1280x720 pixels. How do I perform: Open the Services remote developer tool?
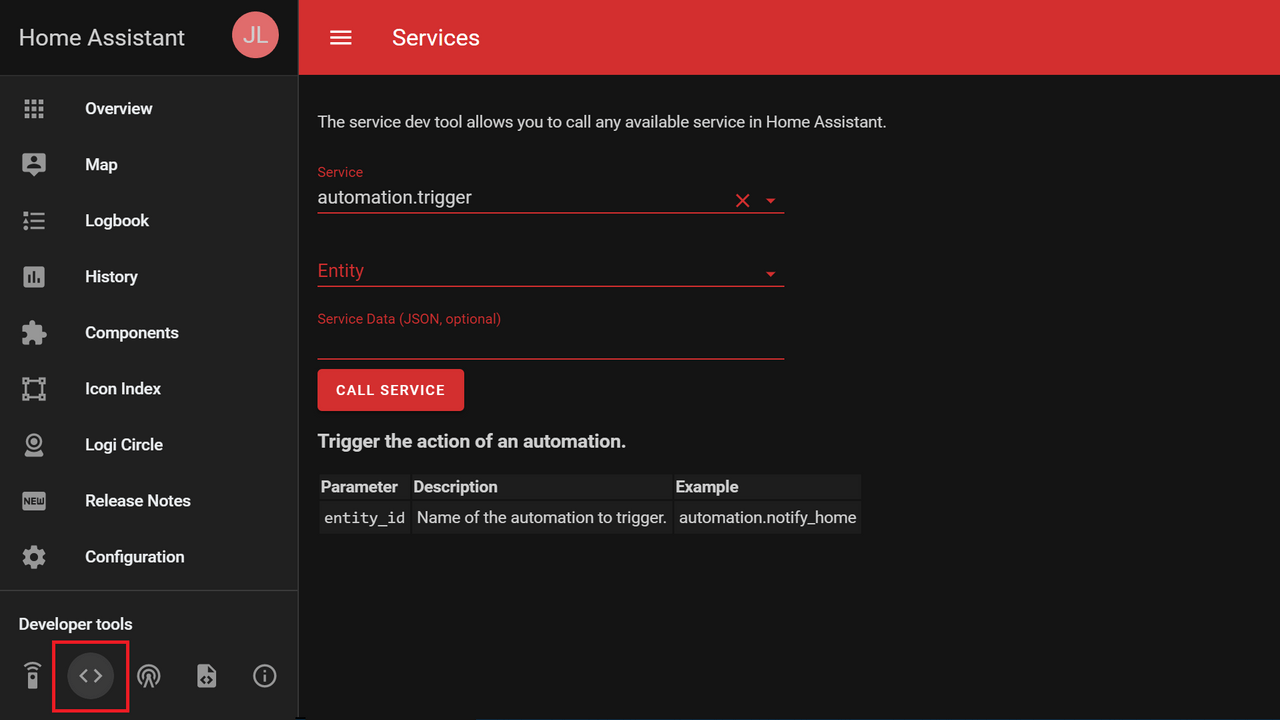coord(32,676)
